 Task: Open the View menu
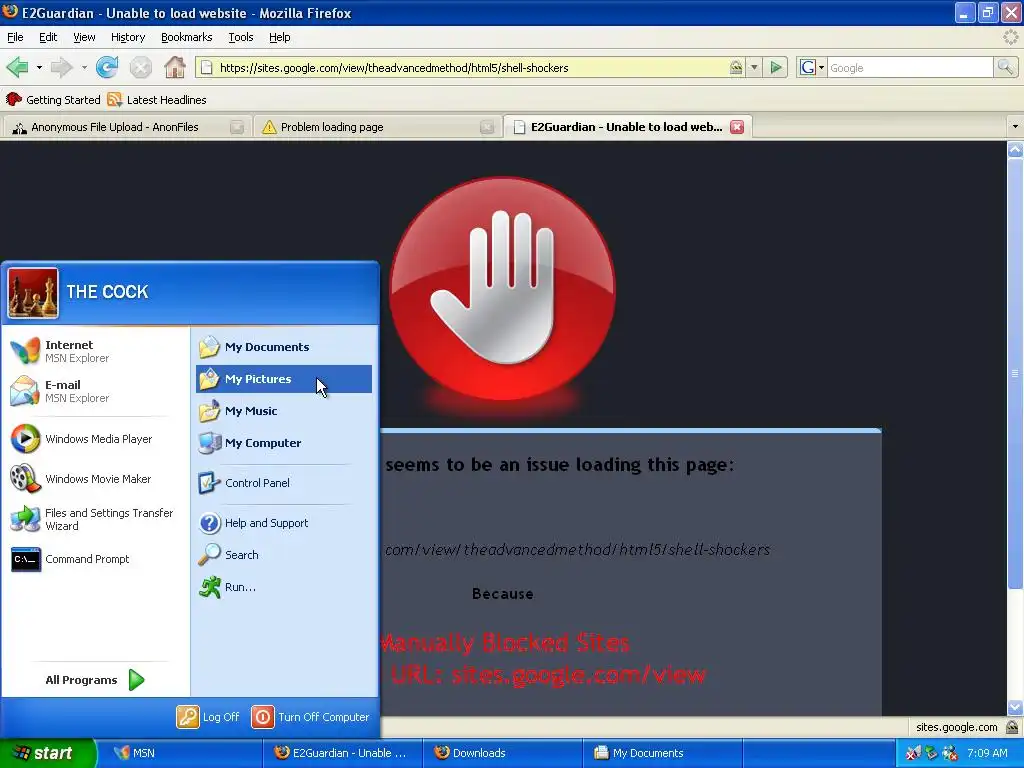pyautogui.click(x=84, y=37)
